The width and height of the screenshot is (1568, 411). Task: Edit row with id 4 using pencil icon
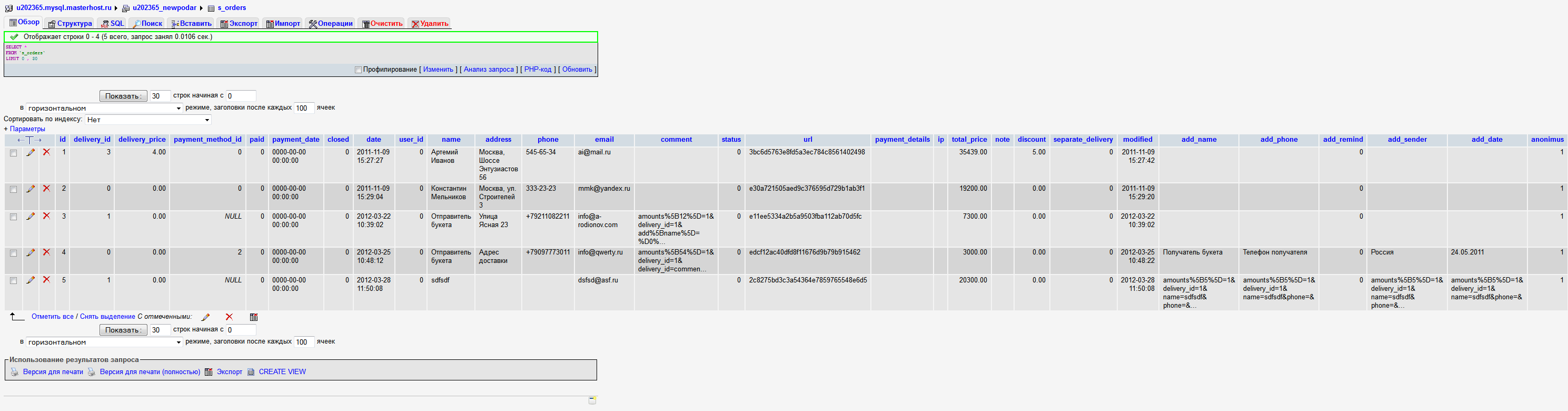tap(31, 252)
